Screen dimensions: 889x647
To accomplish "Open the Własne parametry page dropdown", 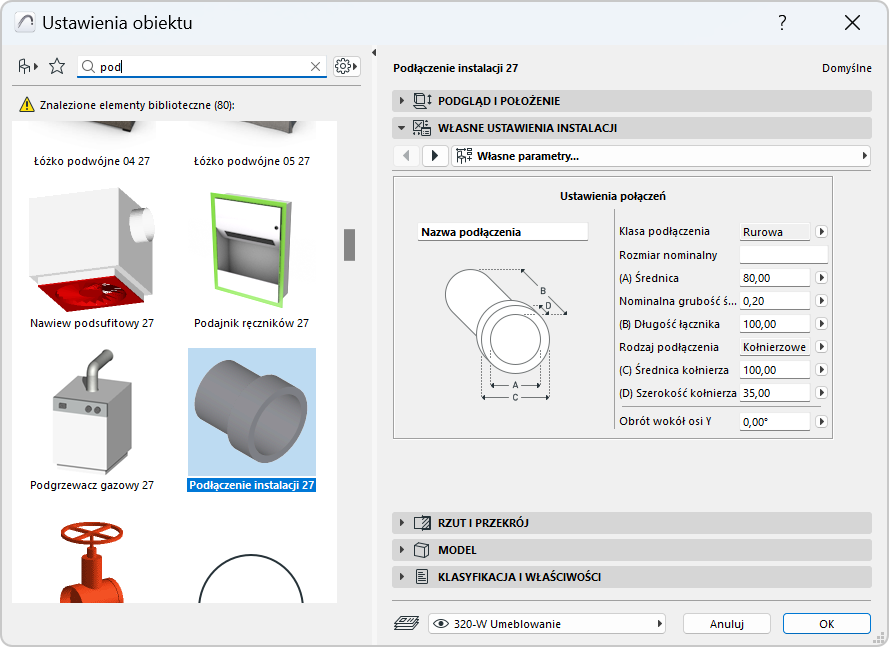I will tap(661, 156).
